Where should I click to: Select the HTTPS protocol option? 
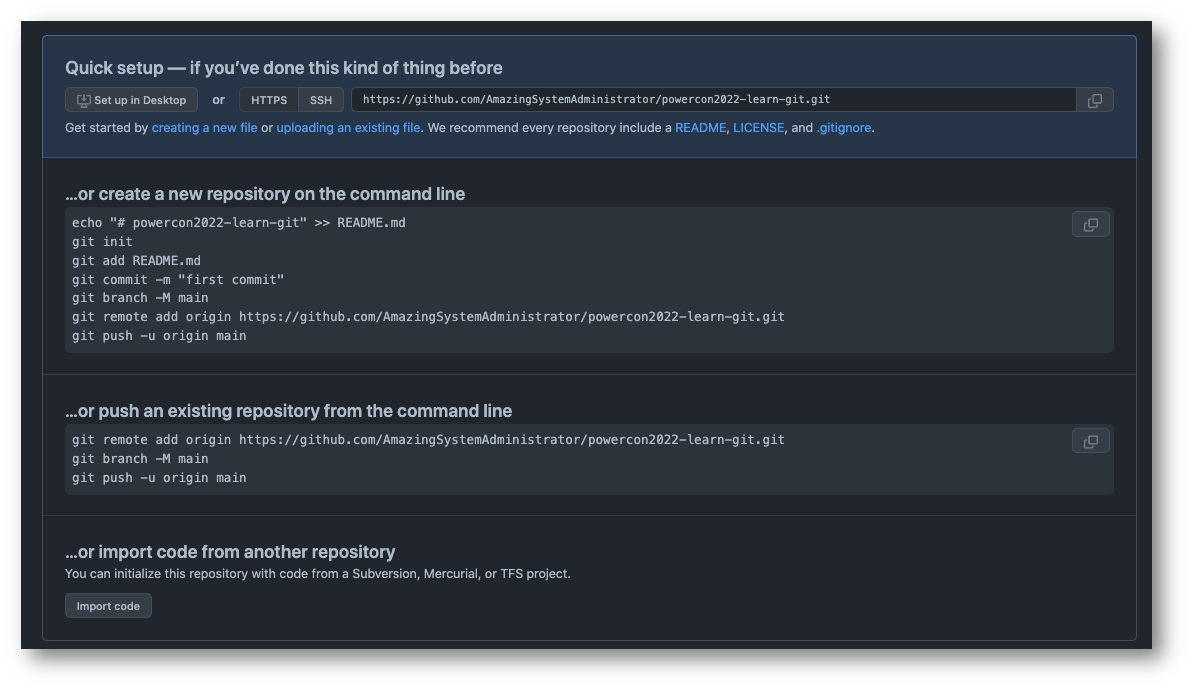pos(269,100)
